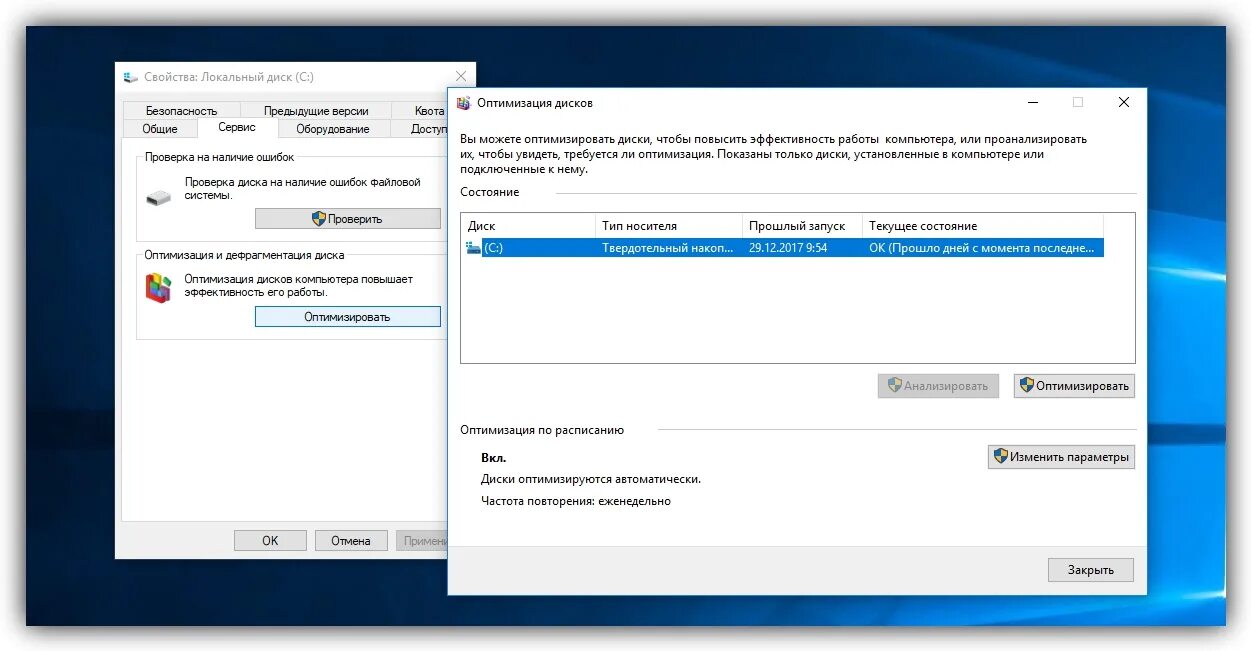Open the Оборудование tab
1251x651 pixels.
331,128
